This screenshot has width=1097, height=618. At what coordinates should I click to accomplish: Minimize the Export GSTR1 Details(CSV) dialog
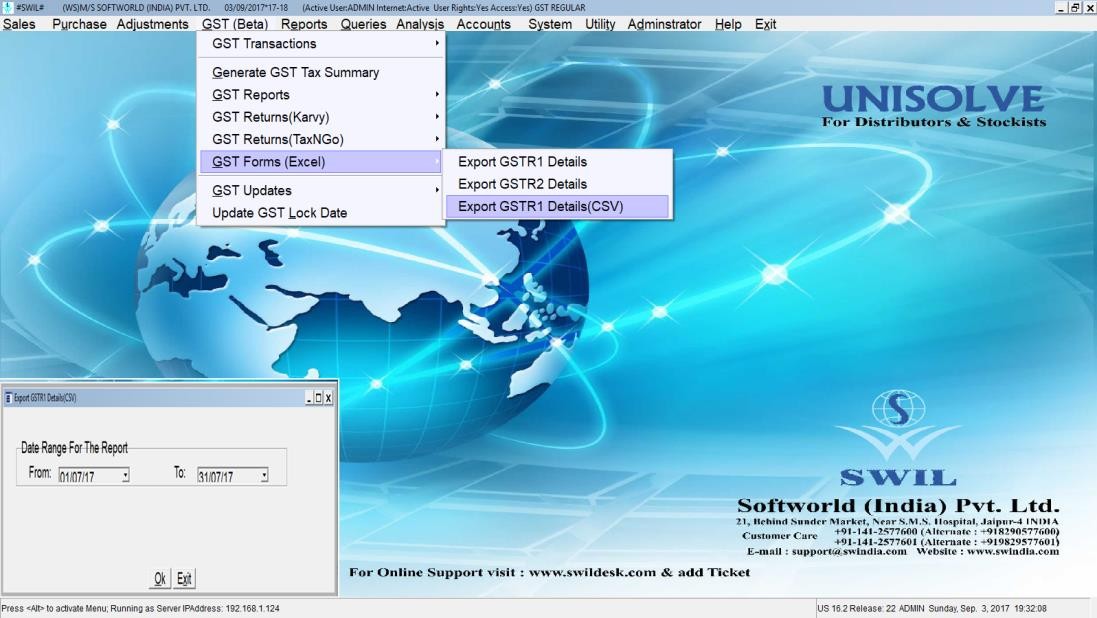coord(309,398)
